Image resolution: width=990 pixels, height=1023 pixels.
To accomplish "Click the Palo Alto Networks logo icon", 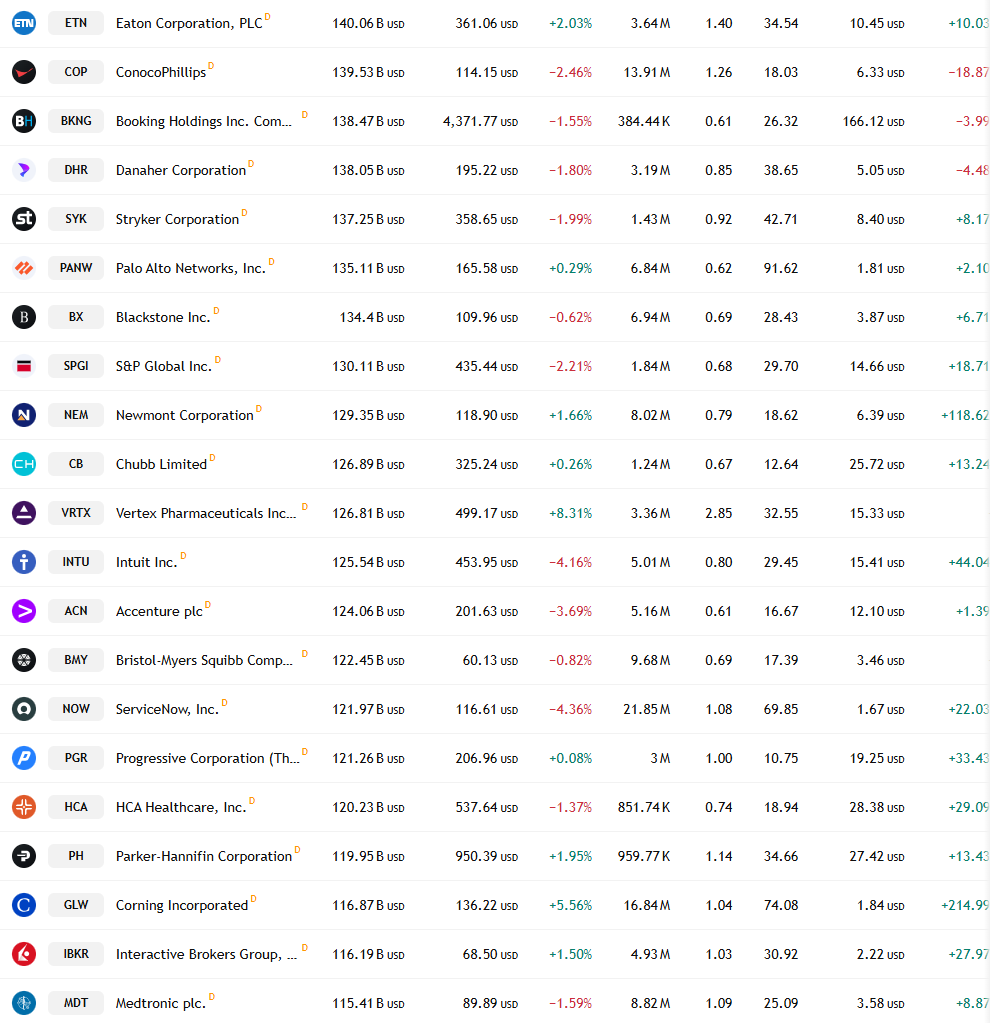I will coord(24,268).
